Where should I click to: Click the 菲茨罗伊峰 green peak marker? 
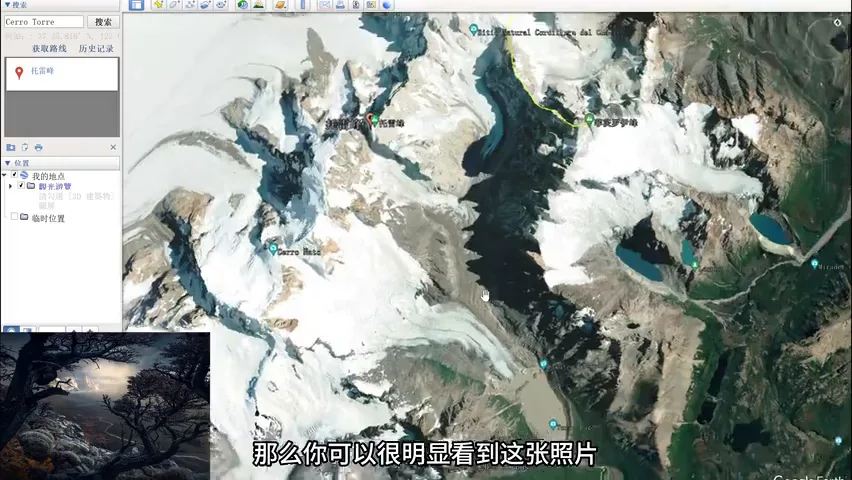pos(590,120)
